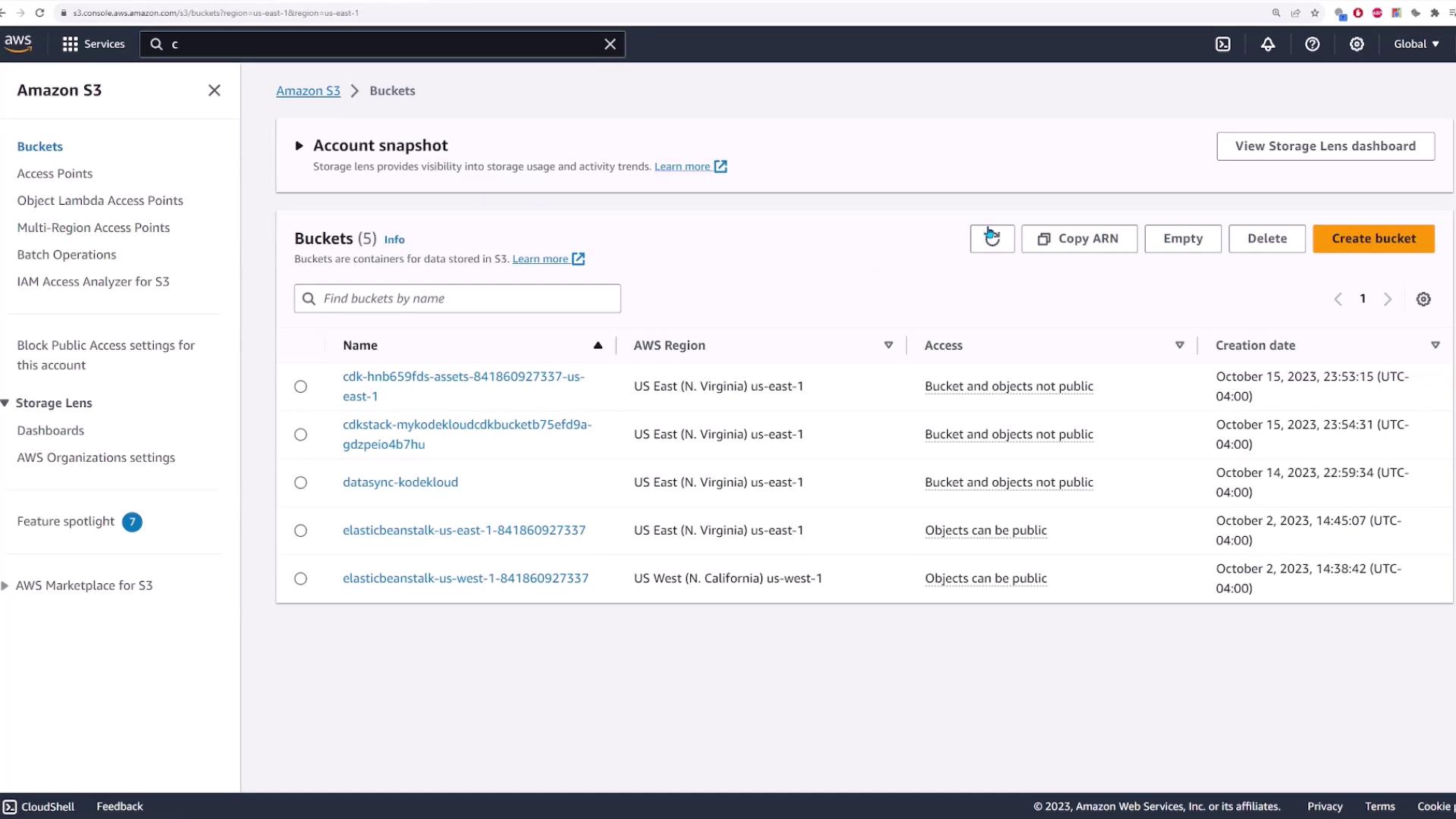Open the help question mark icon

tap(1312, 44)
